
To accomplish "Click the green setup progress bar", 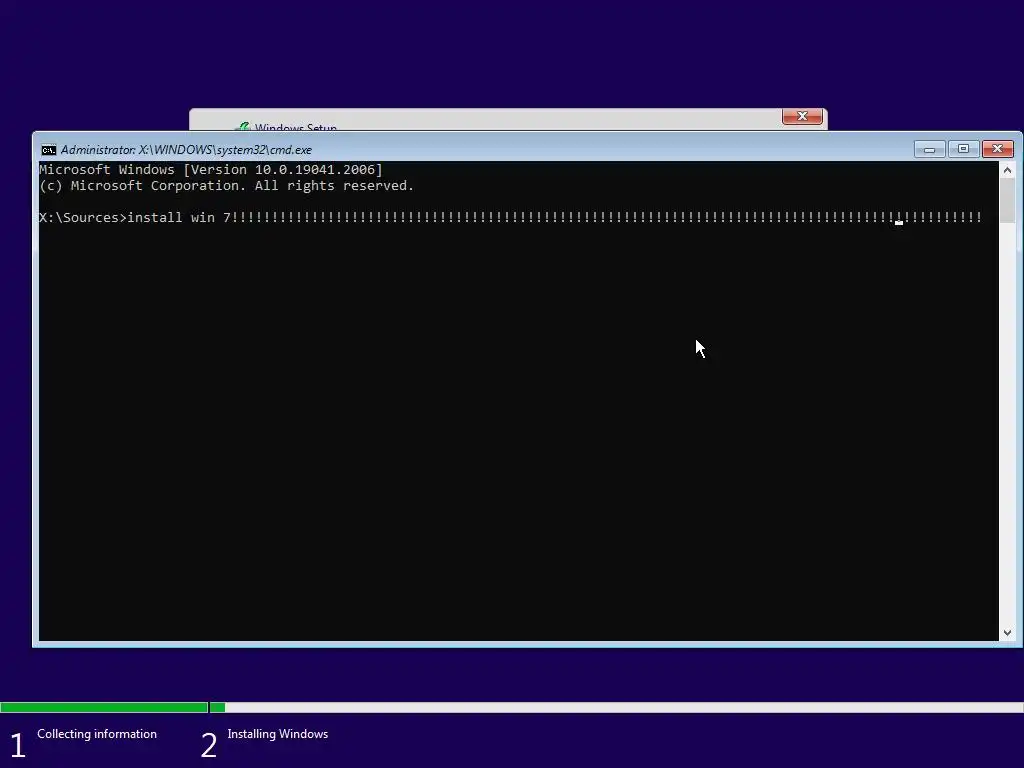I will pos(112,707).
